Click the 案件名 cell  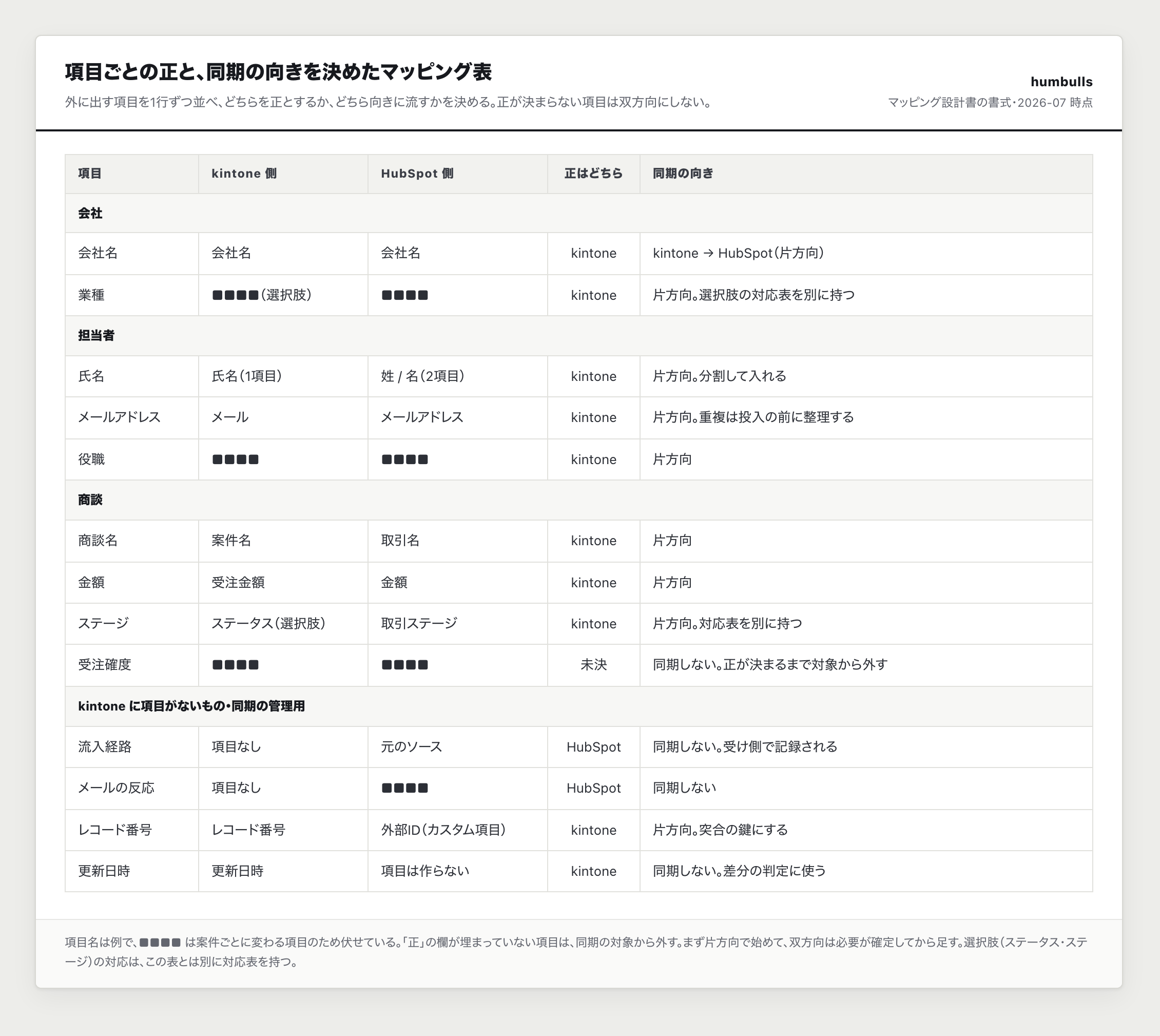tap(283, 541)
